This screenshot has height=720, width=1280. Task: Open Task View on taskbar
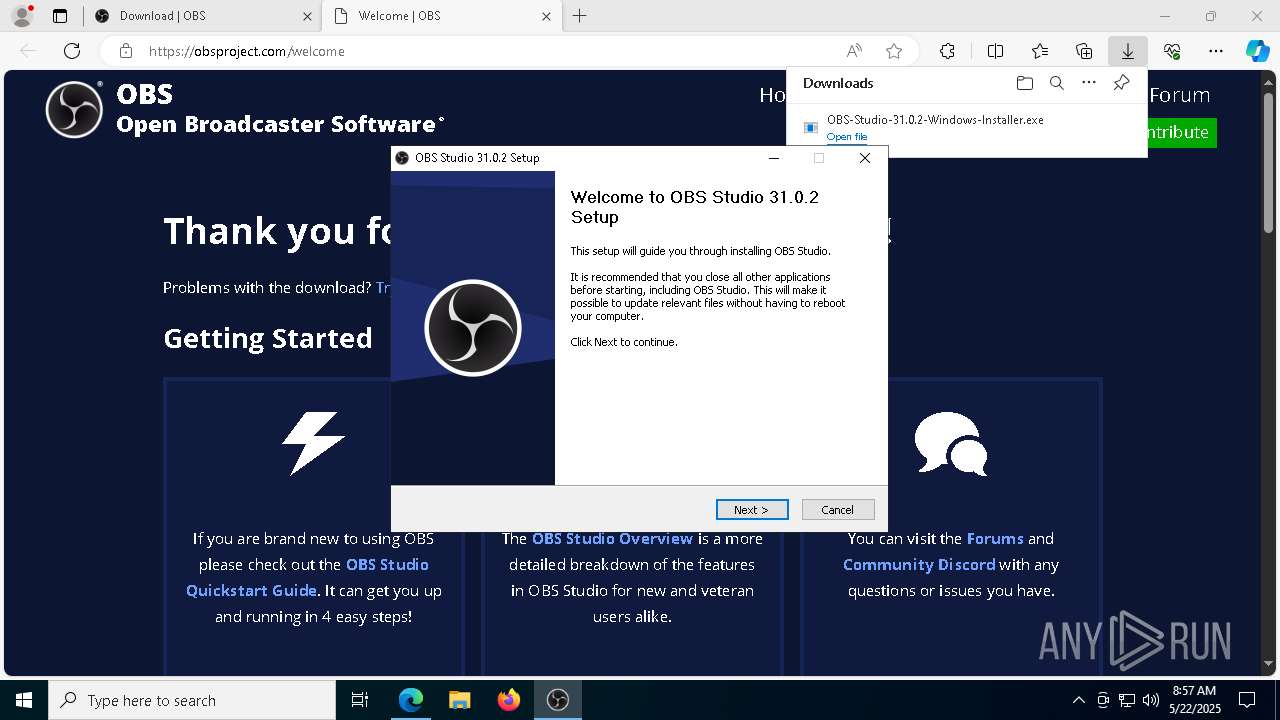pos(360,700)
